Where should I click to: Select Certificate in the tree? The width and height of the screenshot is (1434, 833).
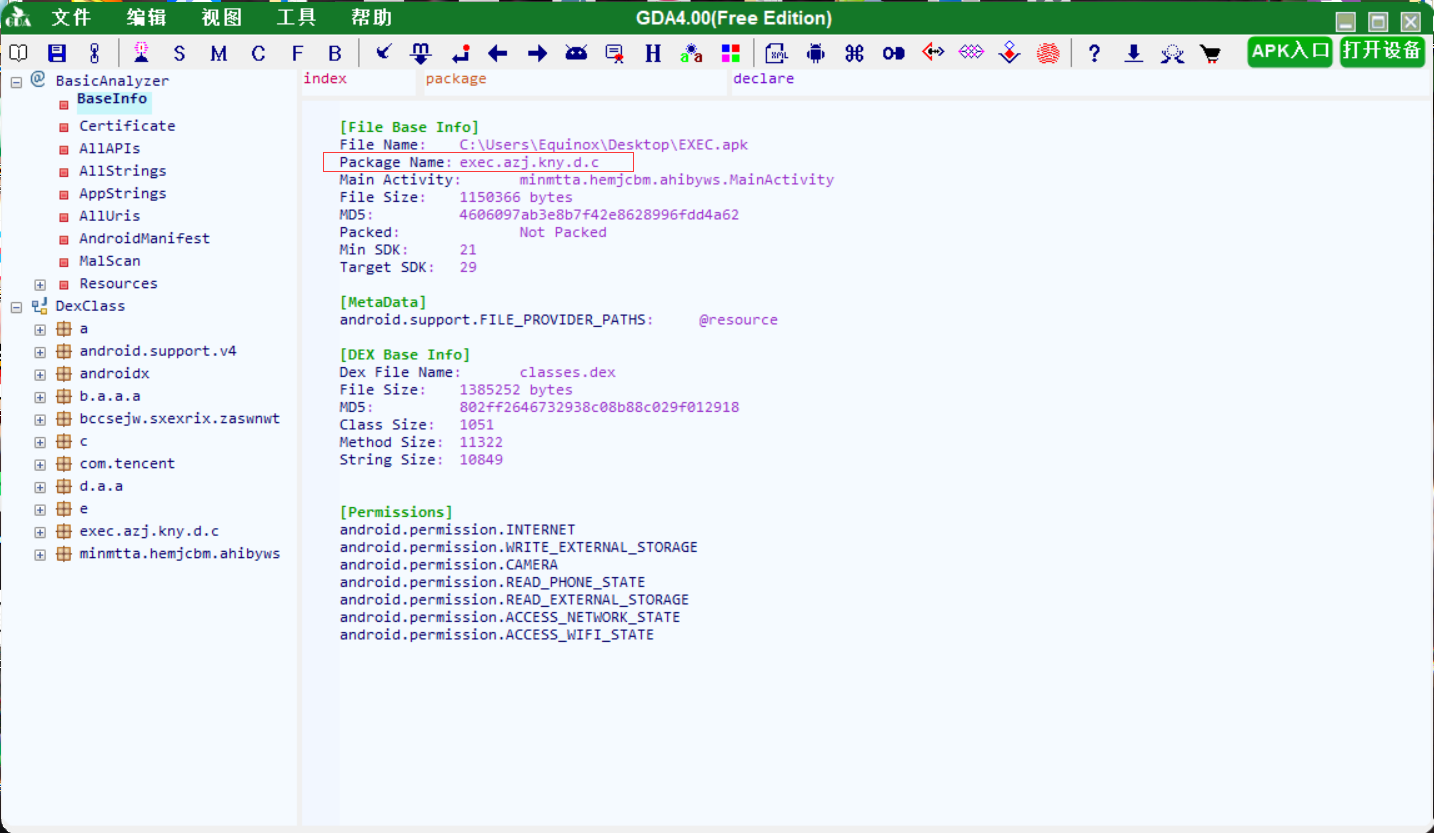[127, 126]
